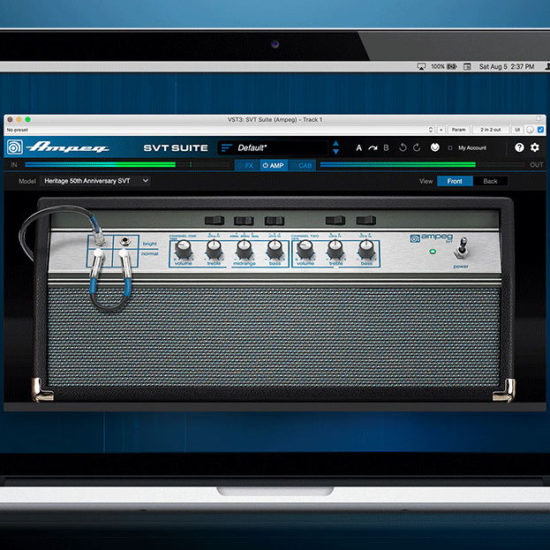Toggle channel two ultra lo rocker switch

pos(366,220)
